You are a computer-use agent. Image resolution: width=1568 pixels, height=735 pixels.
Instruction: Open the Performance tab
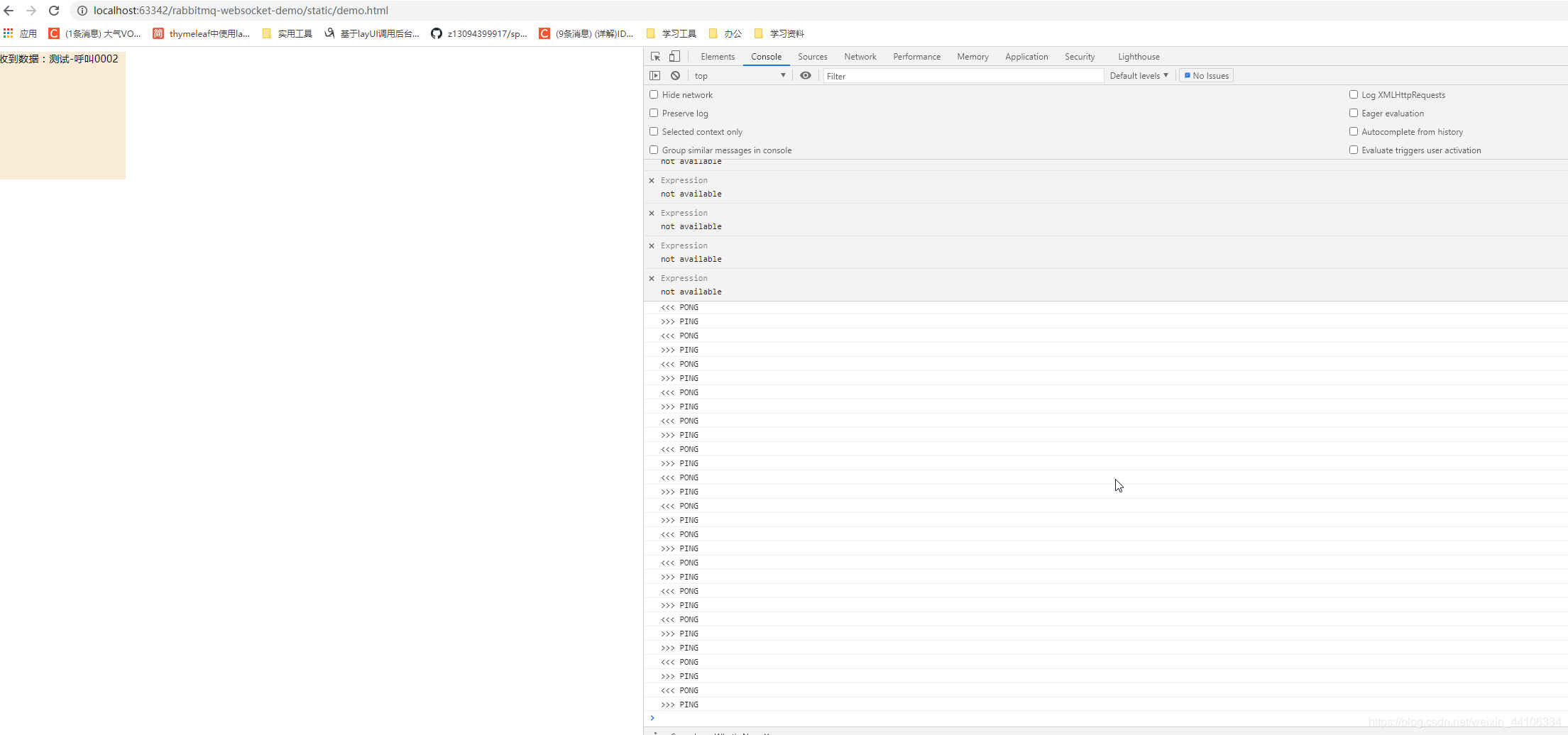point(917,57)
